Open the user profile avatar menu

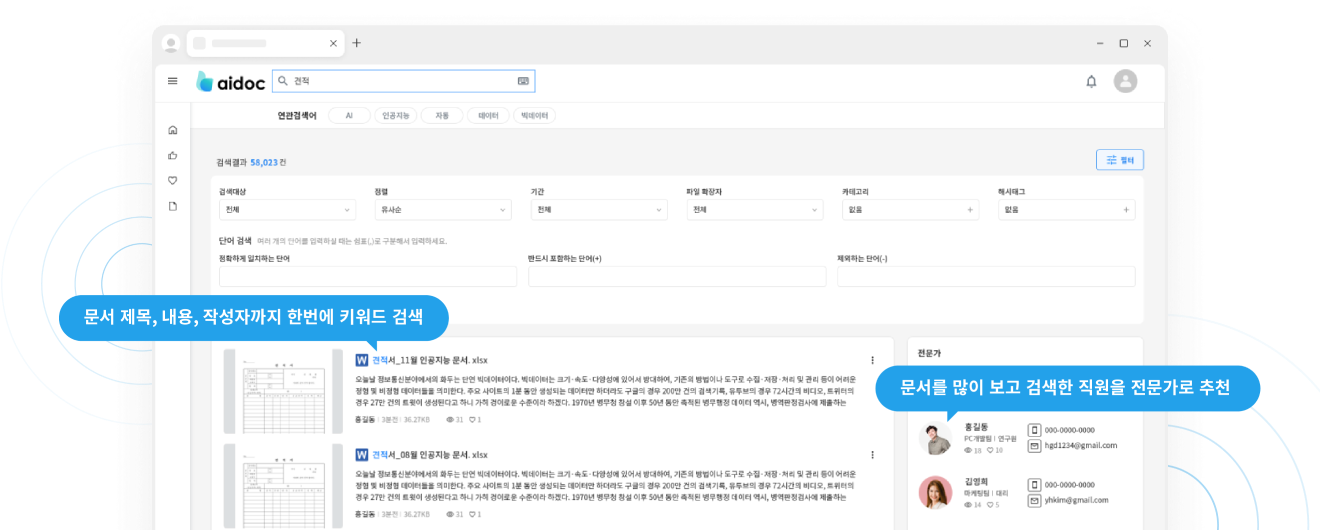coord(1125,81)
